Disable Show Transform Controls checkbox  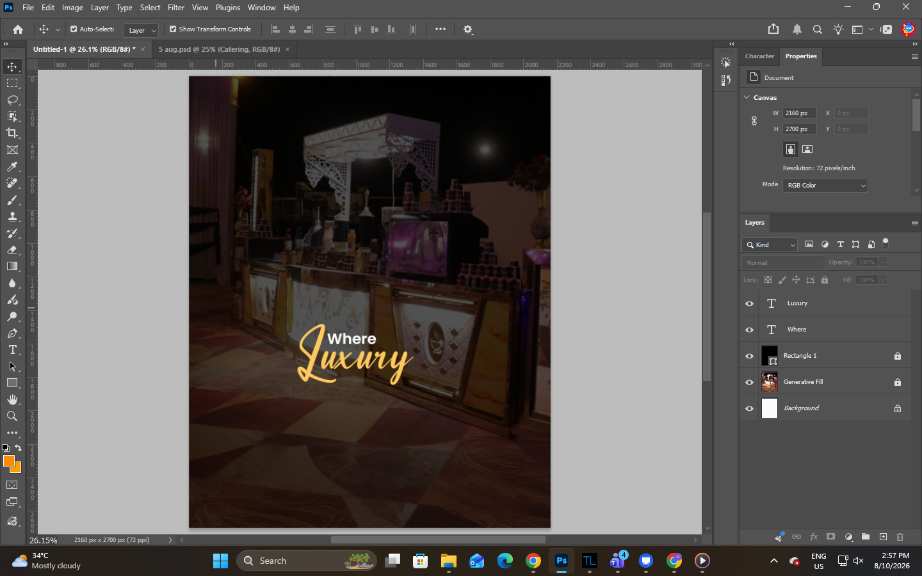(x=173, y=29)
